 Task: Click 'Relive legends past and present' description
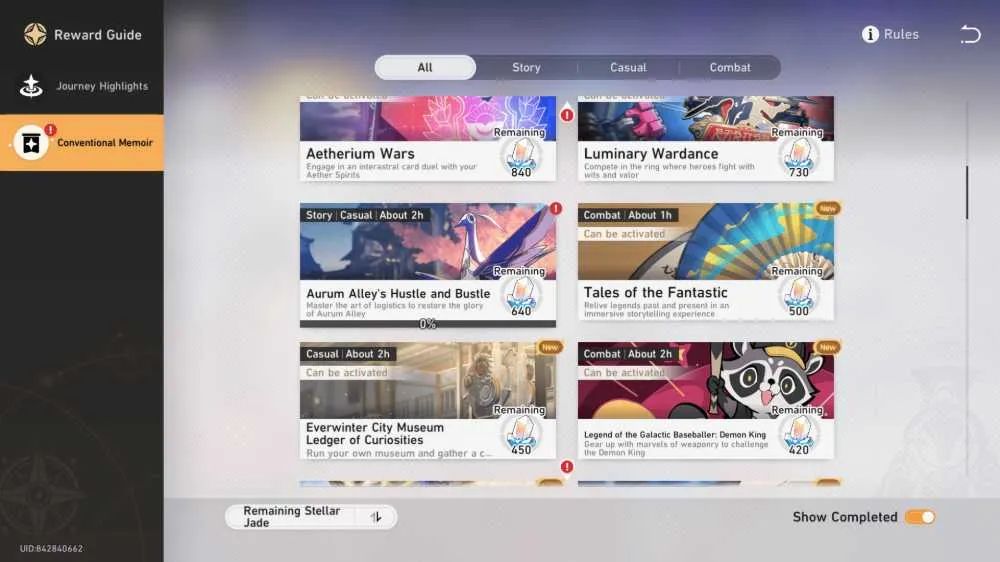tap(656, 309)
